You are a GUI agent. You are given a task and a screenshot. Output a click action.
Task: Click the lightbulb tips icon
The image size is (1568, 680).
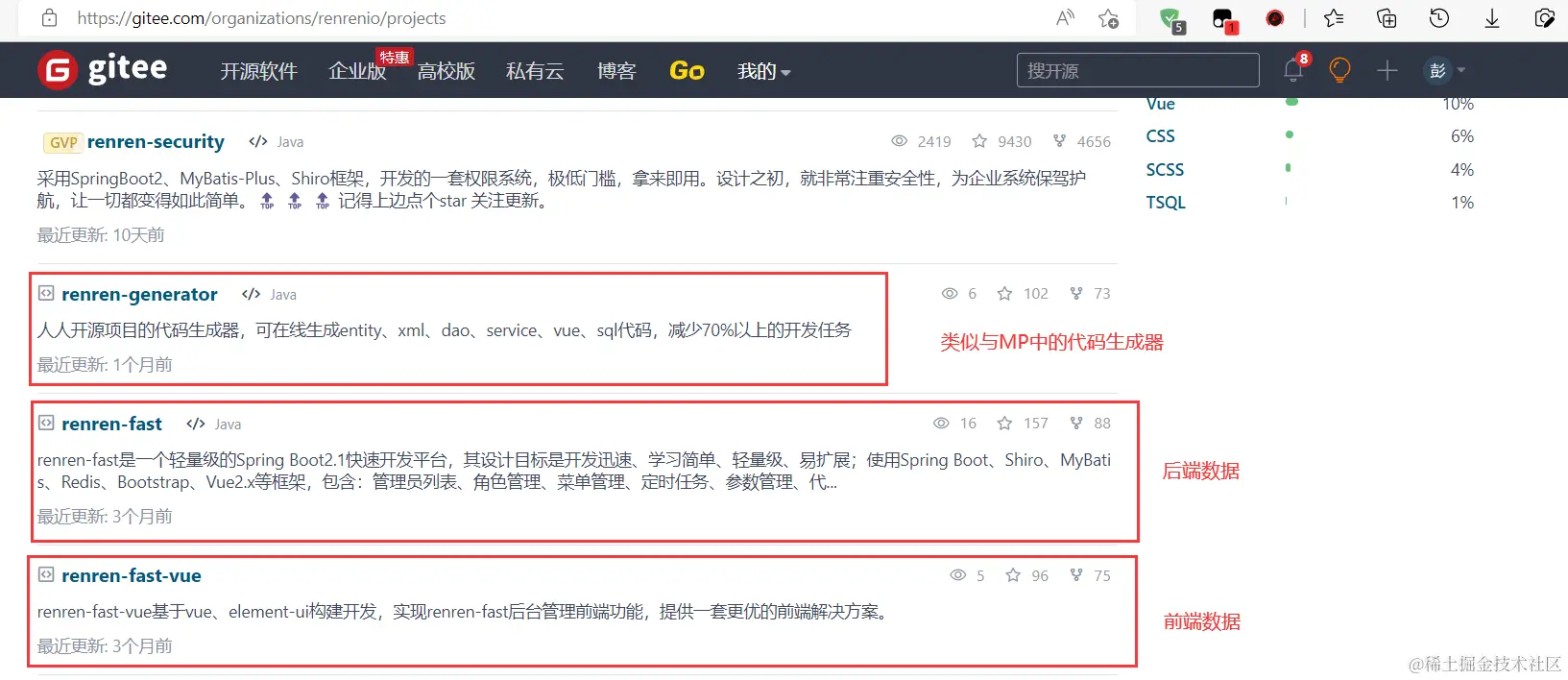click(x=1339, y=69)
